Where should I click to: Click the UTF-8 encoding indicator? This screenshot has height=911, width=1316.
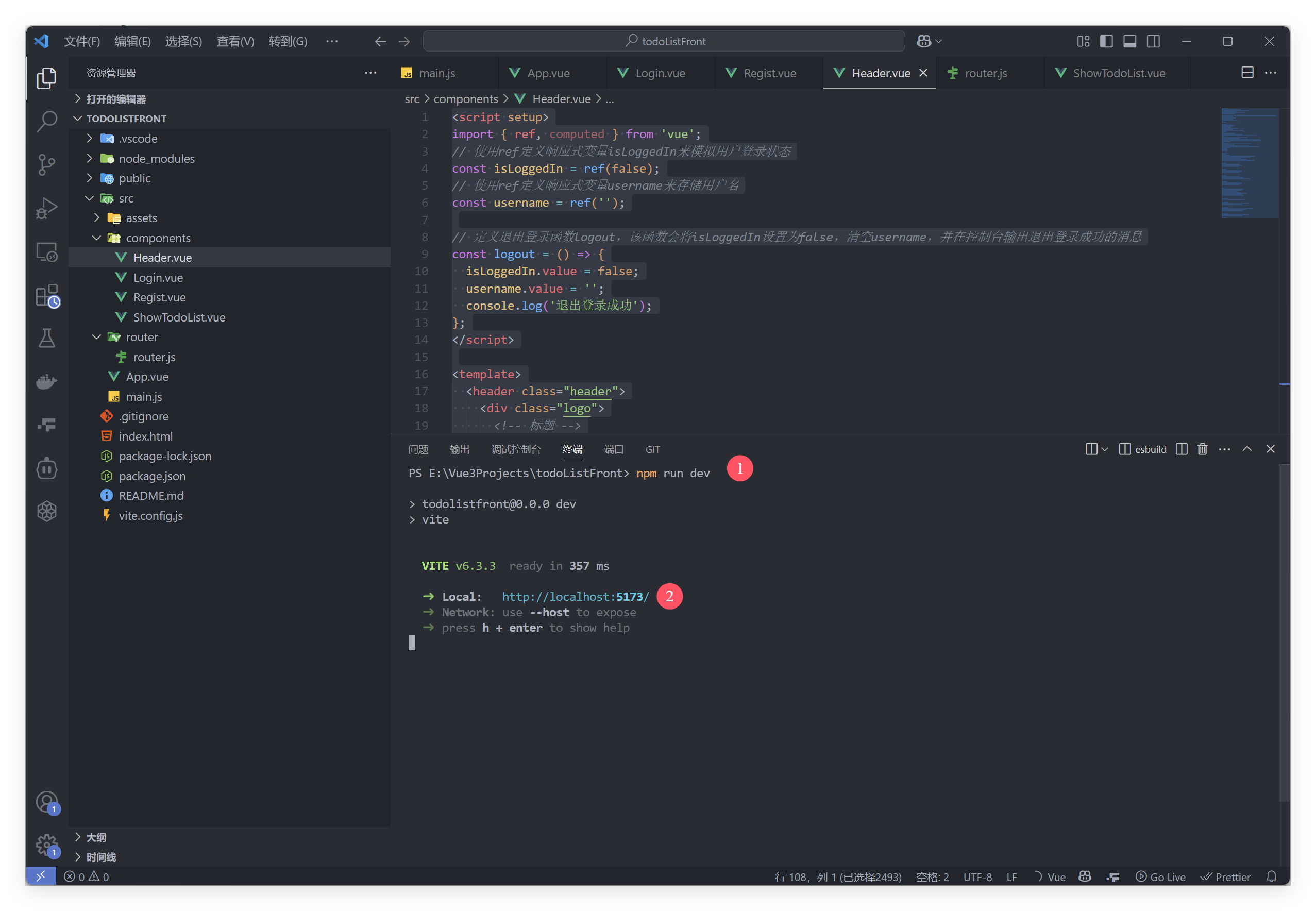(x=977, y=877)
